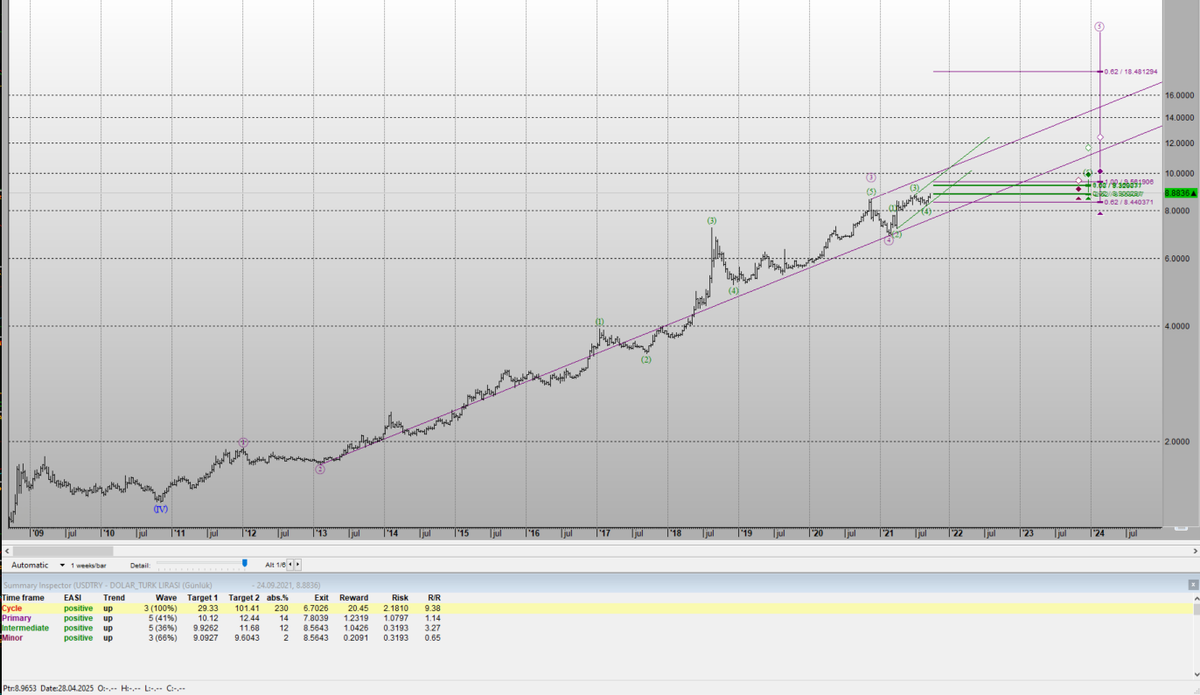
Task: Click Cycle Target 1 value 29.33
Action: point(208,608)
